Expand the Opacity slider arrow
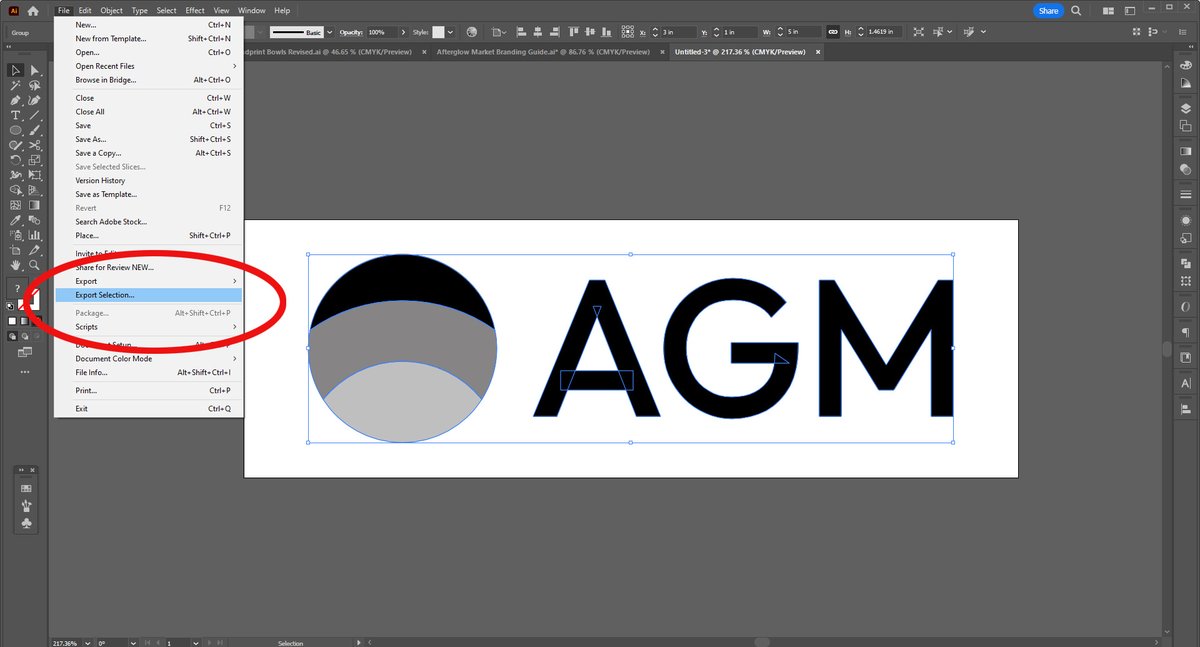This screenshot has width=1200, height=647. tap(403, 32)
